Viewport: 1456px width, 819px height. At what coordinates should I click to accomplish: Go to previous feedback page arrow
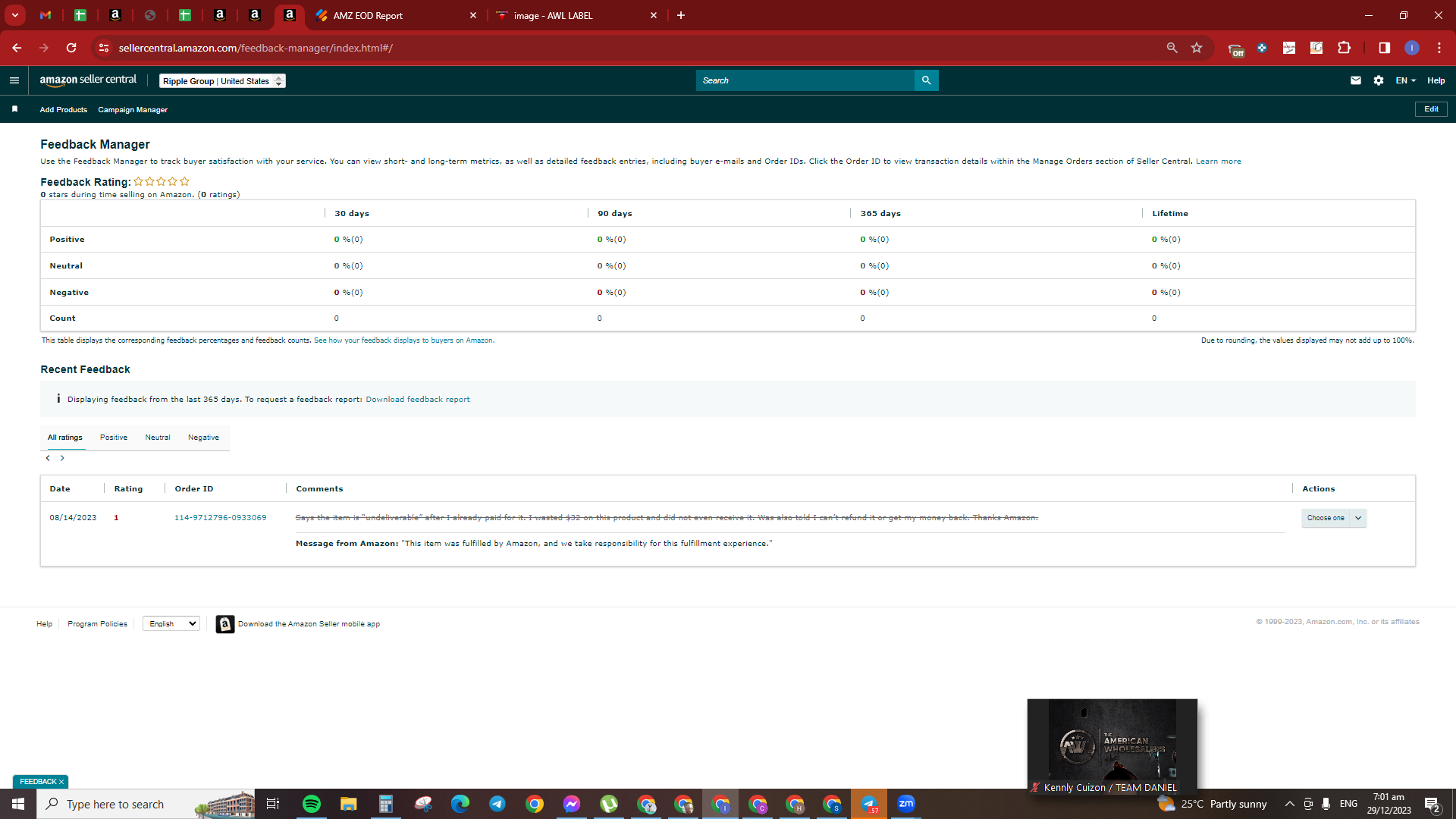coord(48,458)
